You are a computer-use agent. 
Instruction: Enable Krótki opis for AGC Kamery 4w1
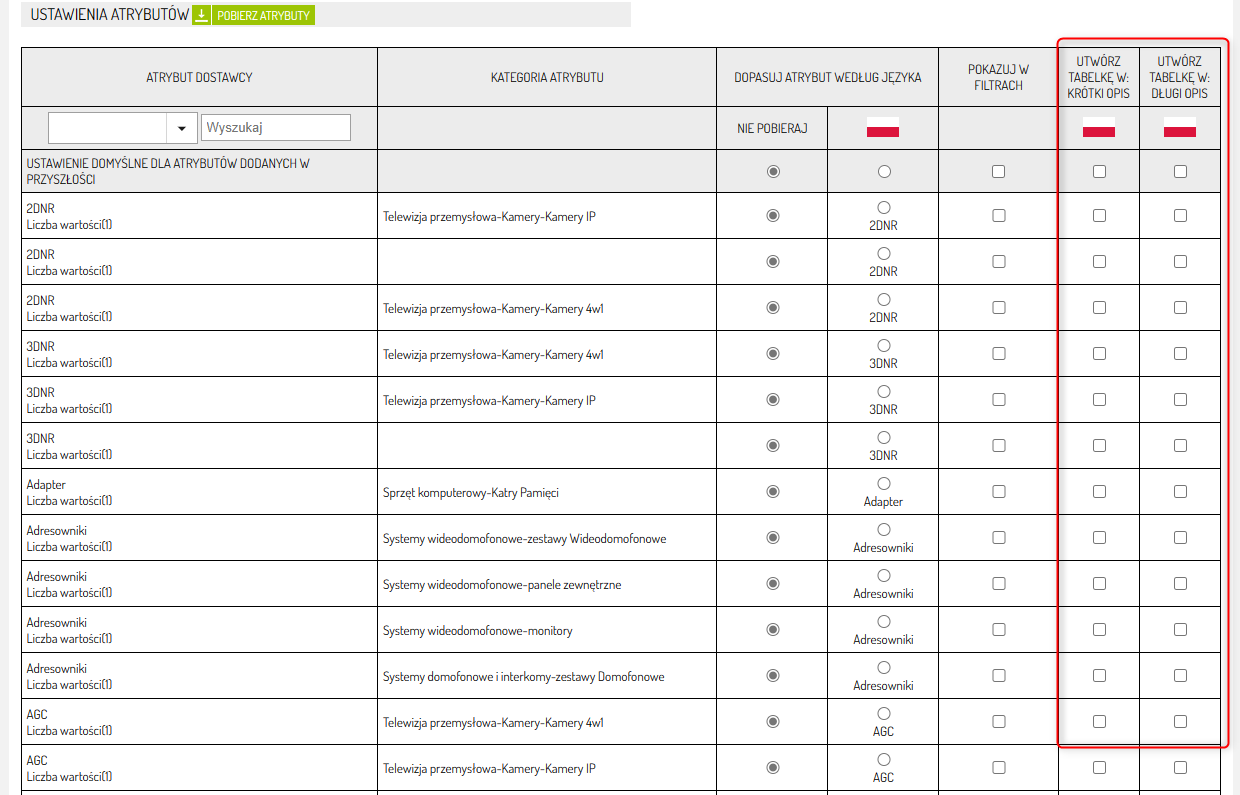(1099, 721)
